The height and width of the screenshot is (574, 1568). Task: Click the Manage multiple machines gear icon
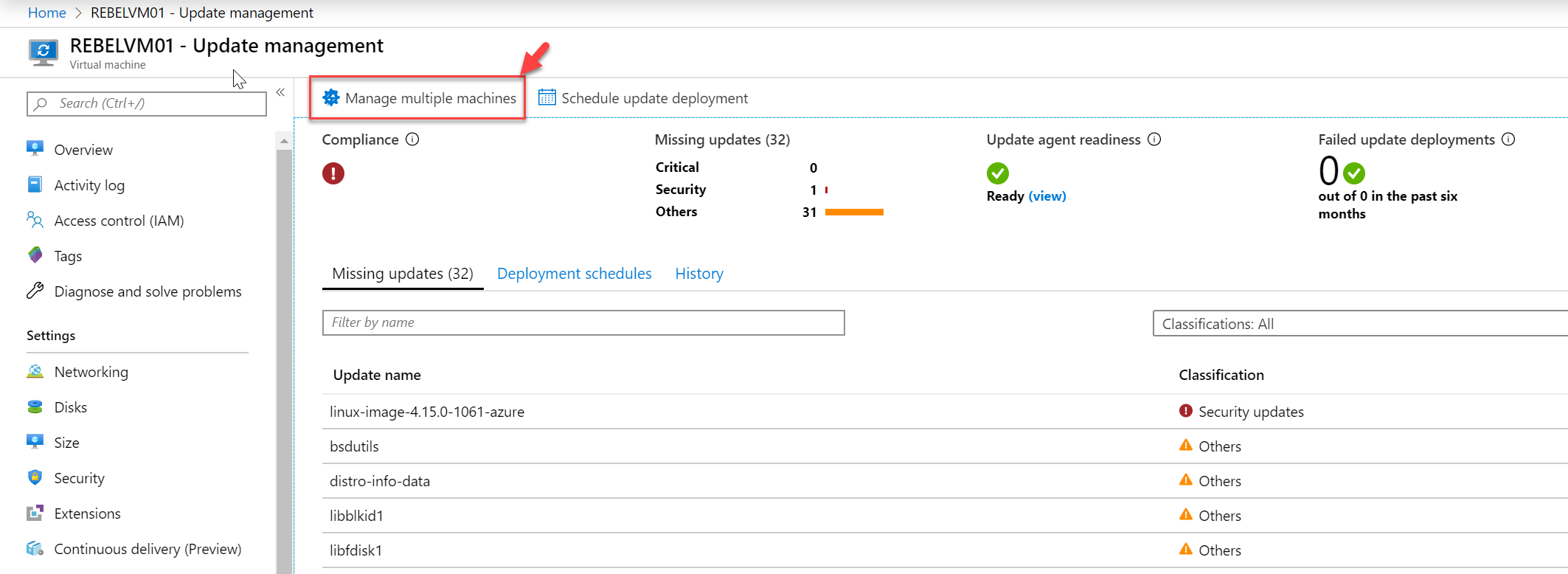pos(331,97)
